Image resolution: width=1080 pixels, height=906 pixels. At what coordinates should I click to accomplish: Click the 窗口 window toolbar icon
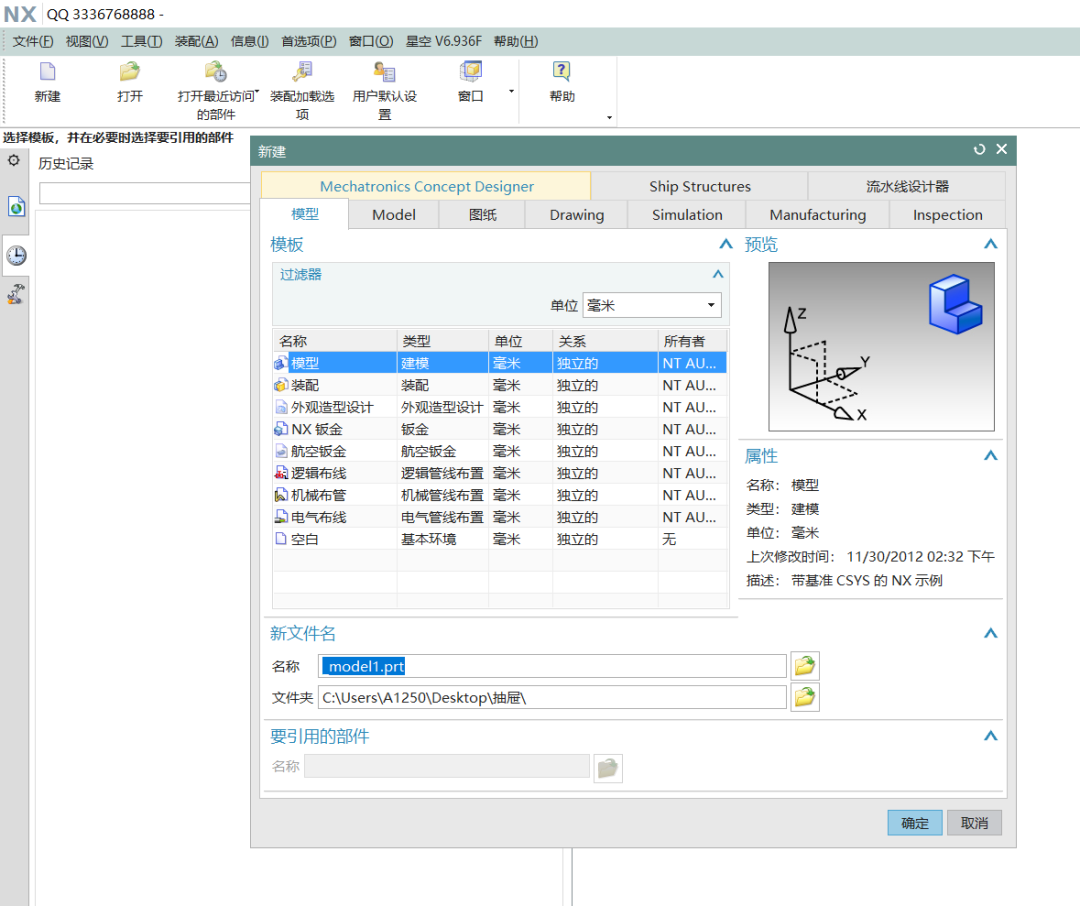point(470,72)
